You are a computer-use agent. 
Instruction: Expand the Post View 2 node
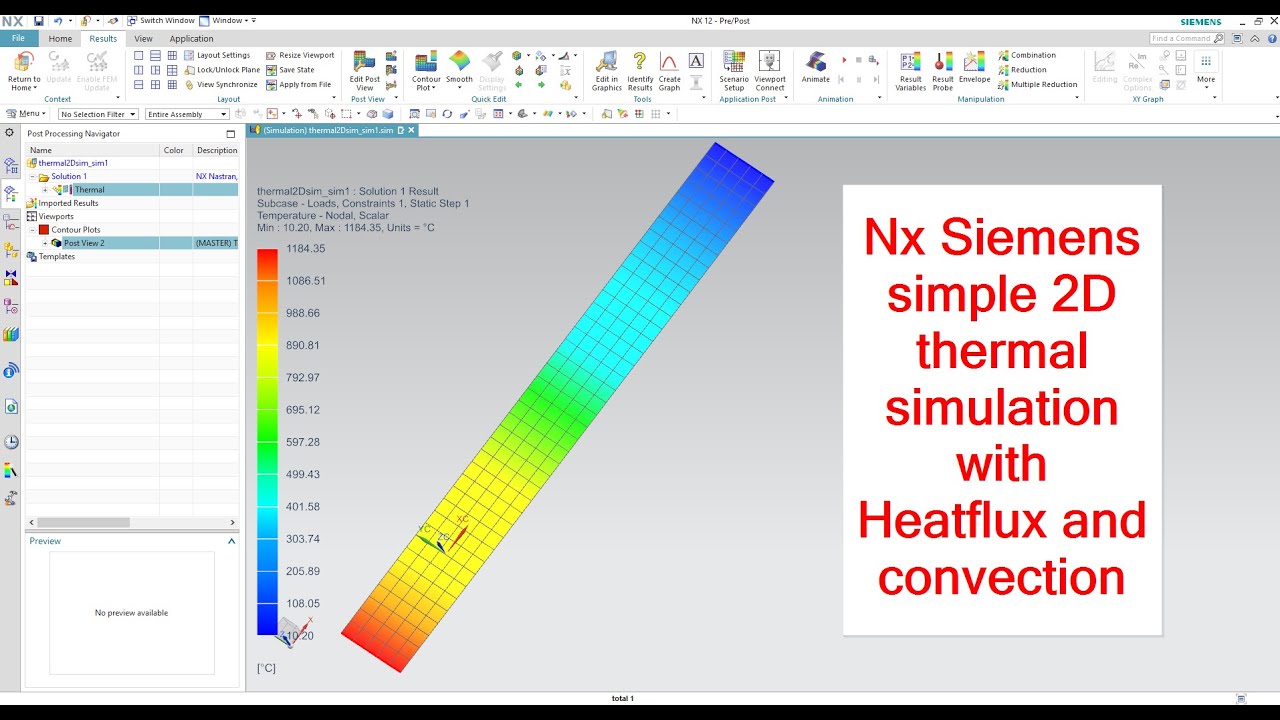point(45,243)
